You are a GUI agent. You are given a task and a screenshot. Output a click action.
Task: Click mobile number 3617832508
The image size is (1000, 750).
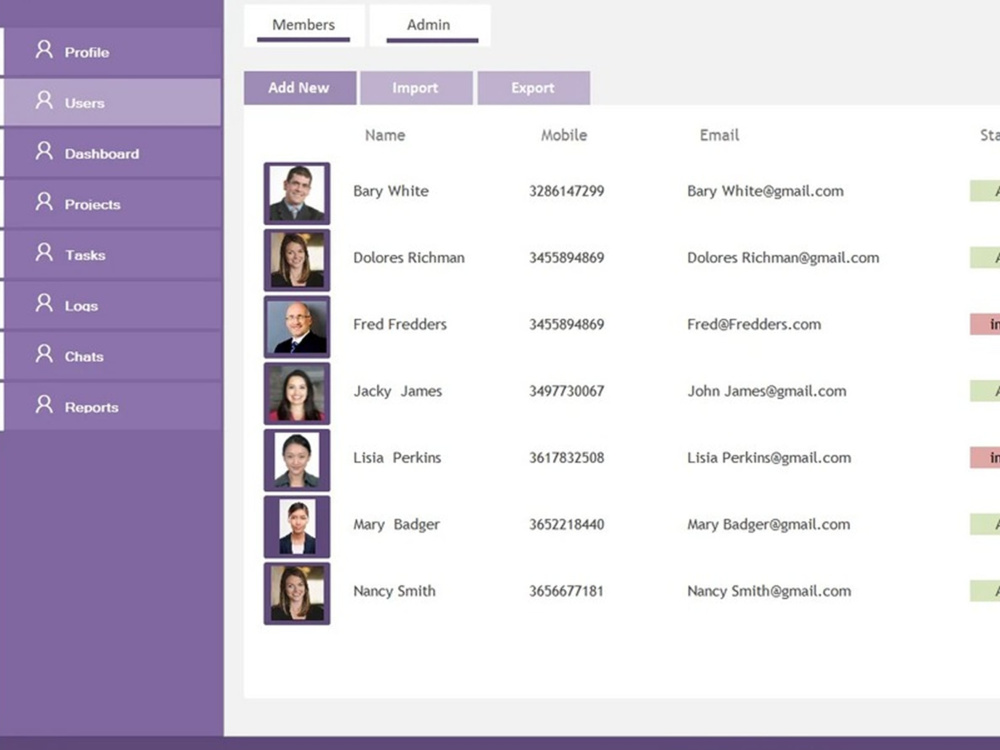(566, 458)
